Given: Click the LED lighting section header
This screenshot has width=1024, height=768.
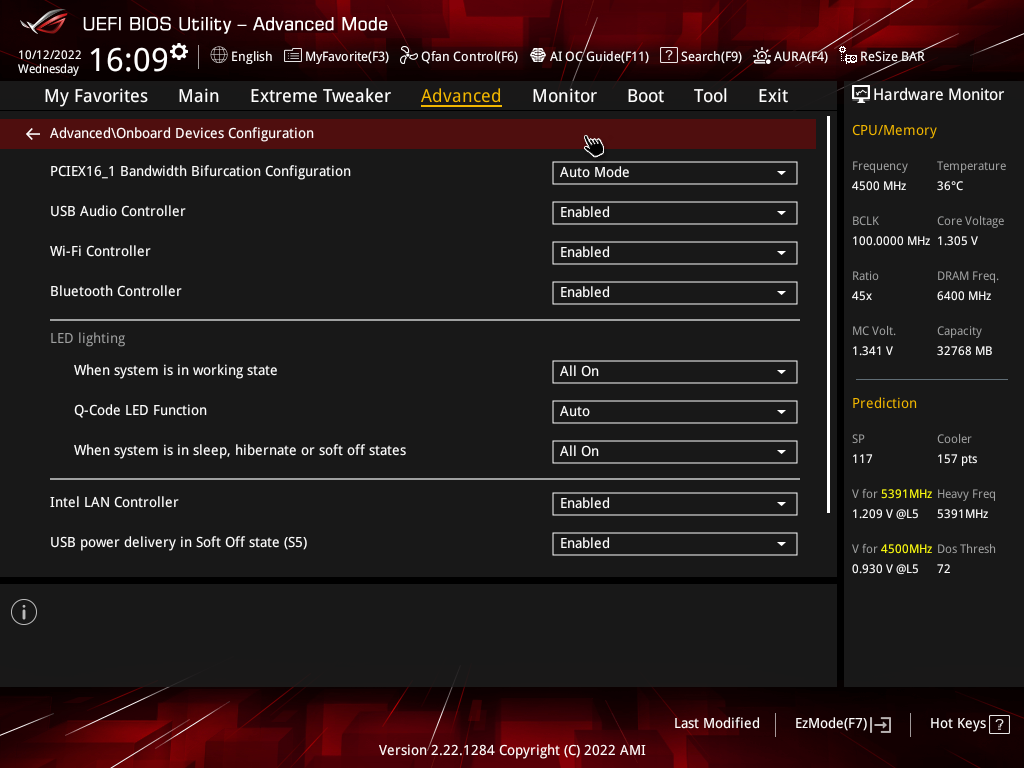Looking at the screenshot, I should point(88,338).
